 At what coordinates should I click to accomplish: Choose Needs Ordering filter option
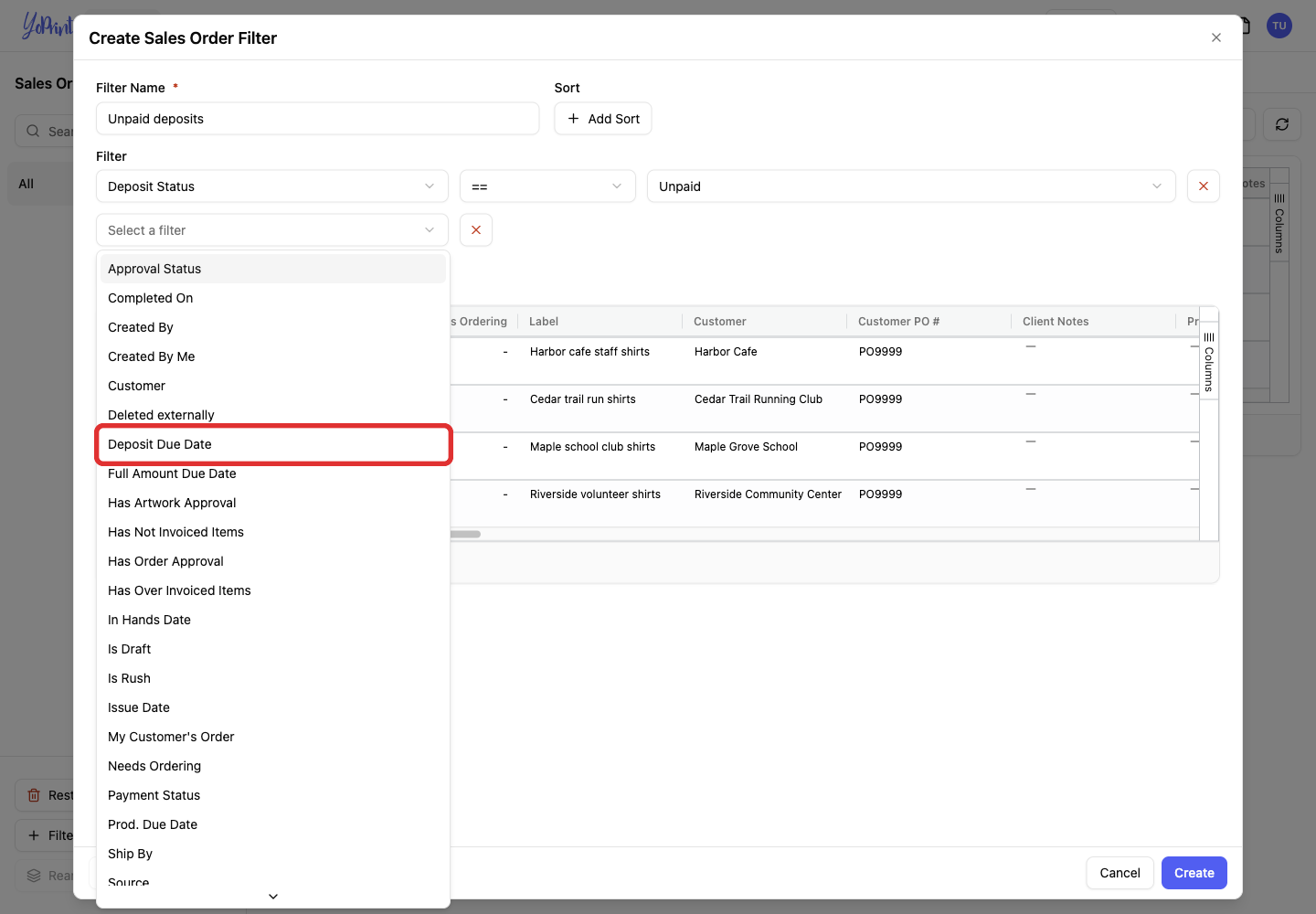(x=273, y=766)
